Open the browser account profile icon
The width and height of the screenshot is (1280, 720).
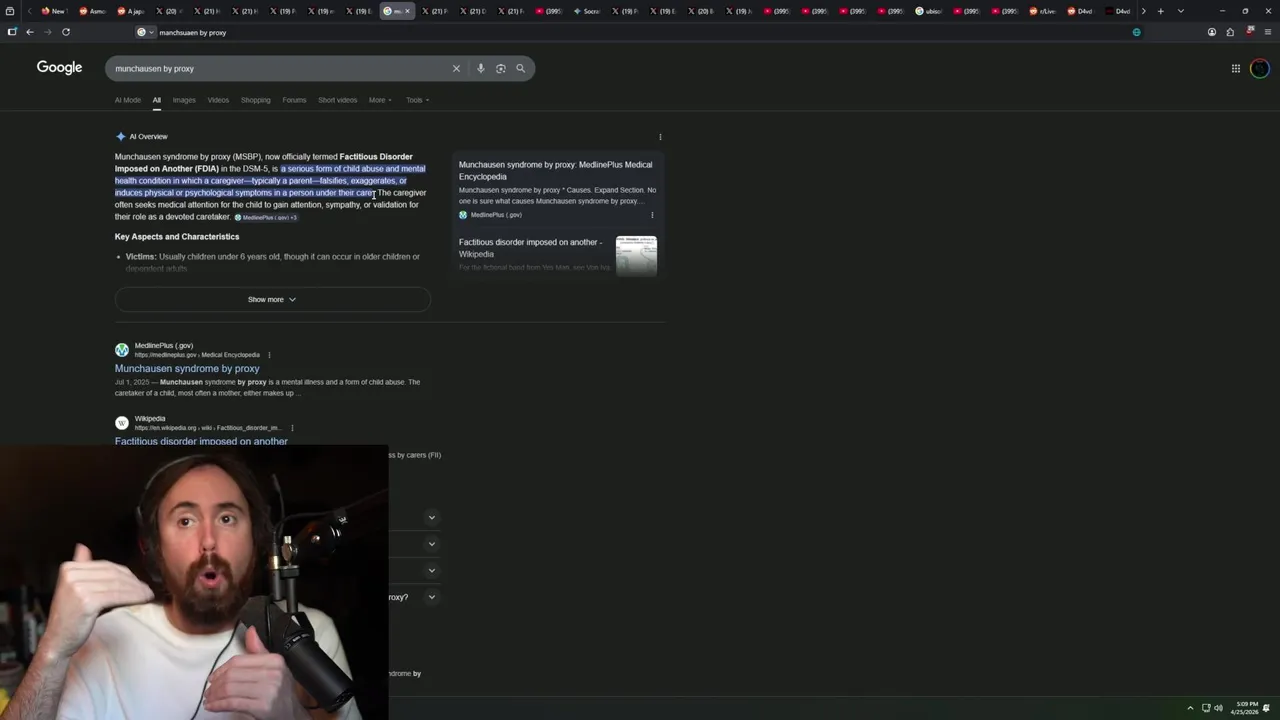point(1212,32)
